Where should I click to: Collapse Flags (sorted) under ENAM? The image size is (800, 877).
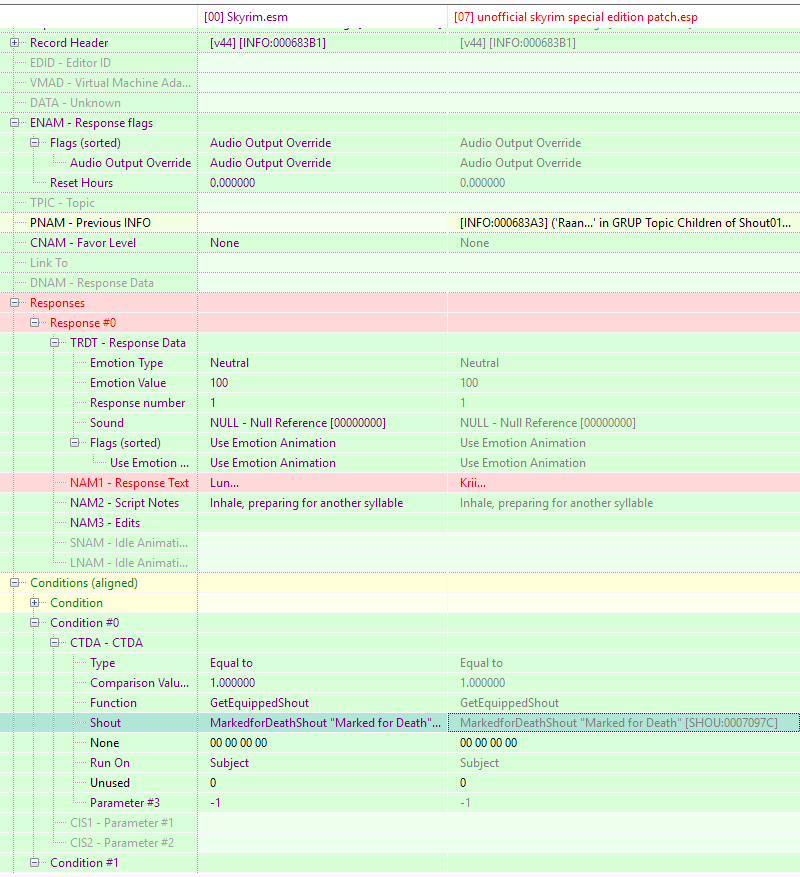point(35,143)
